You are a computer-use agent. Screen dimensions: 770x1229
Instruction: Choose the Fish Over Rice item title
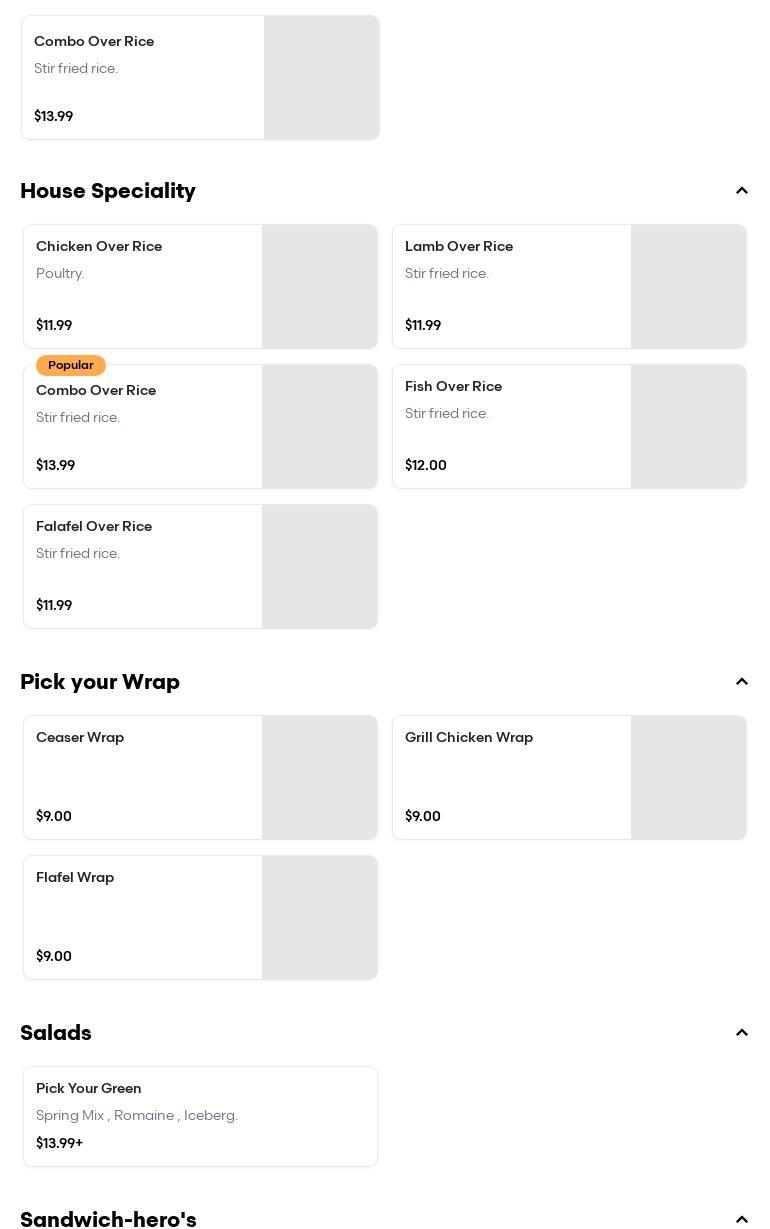(453, 386)
